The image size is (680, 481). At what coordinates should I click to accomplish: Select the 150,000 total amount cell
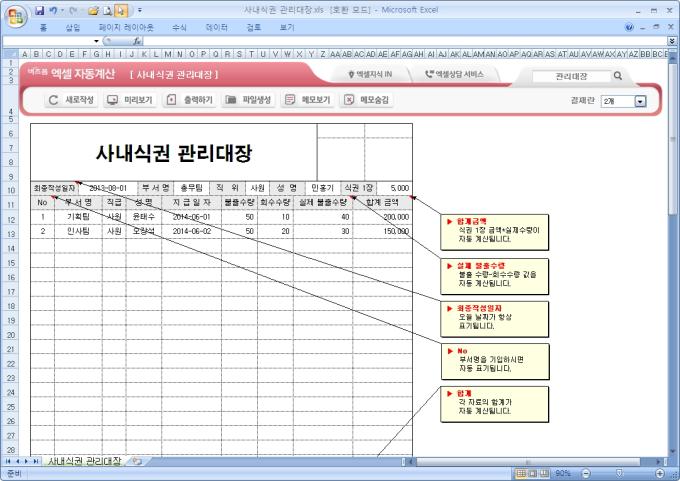tap(383, 231)
